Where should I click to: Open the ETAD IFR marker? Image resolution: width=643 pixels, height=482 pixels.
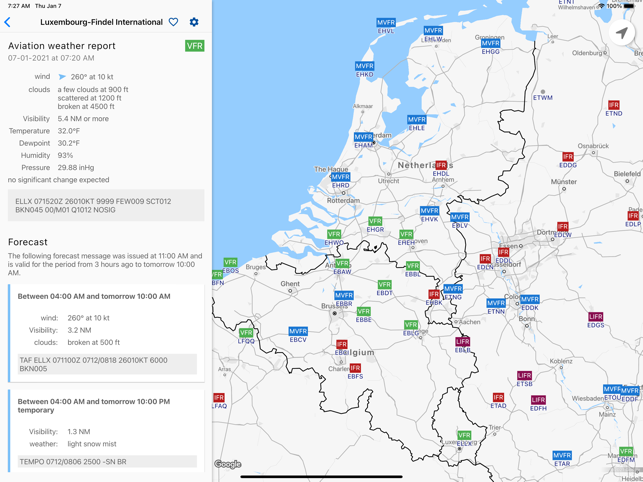tap(498, 397)
